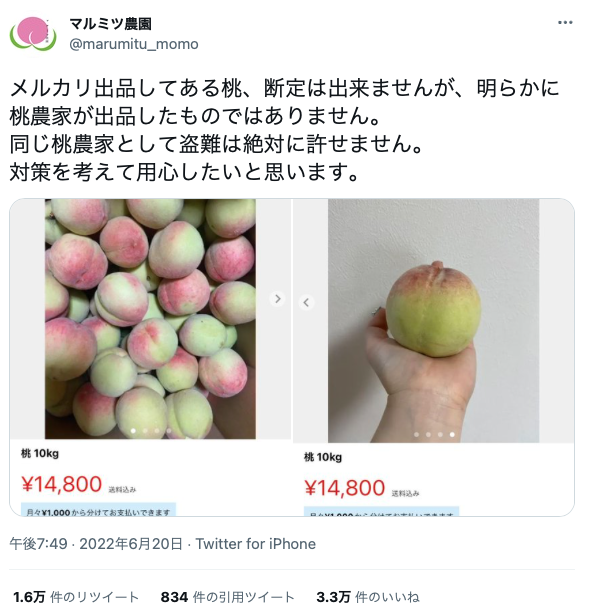This screenshot has width=589, height=616.
Task: Open the Twitter for iPhone source link
Action: click(x=255, y=544)
